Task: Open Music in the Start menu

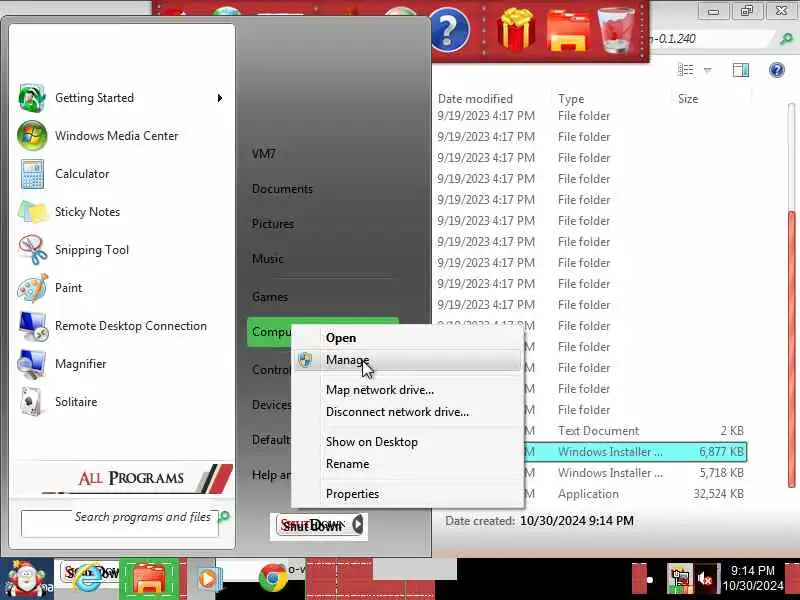Action: click(268, 259)
